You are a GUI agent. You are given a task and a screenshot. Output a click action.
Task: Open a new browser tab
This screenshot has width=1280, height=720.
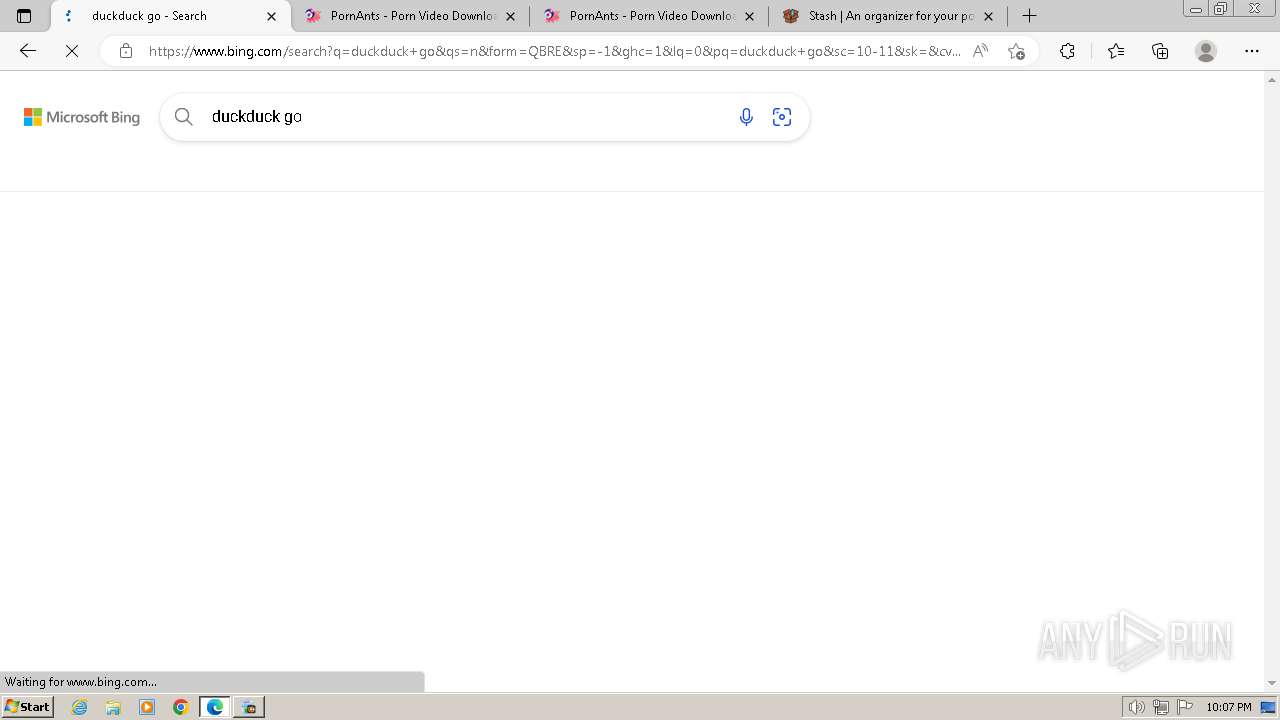pos(1029,16)
